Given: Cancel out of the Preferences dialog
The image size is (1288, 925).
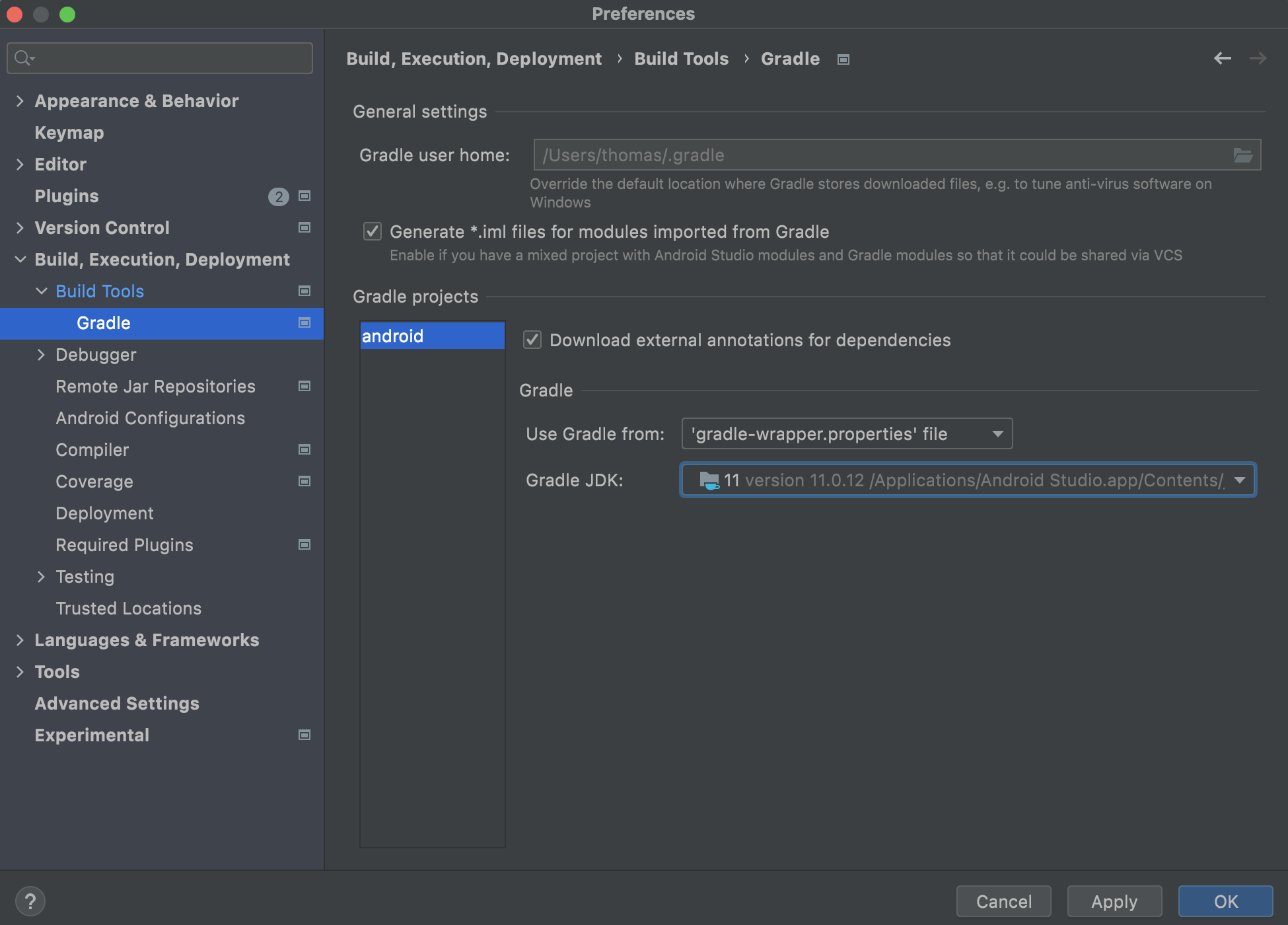Looking at the screenshot, I should pyautogui.click(x=1003, y=901).
